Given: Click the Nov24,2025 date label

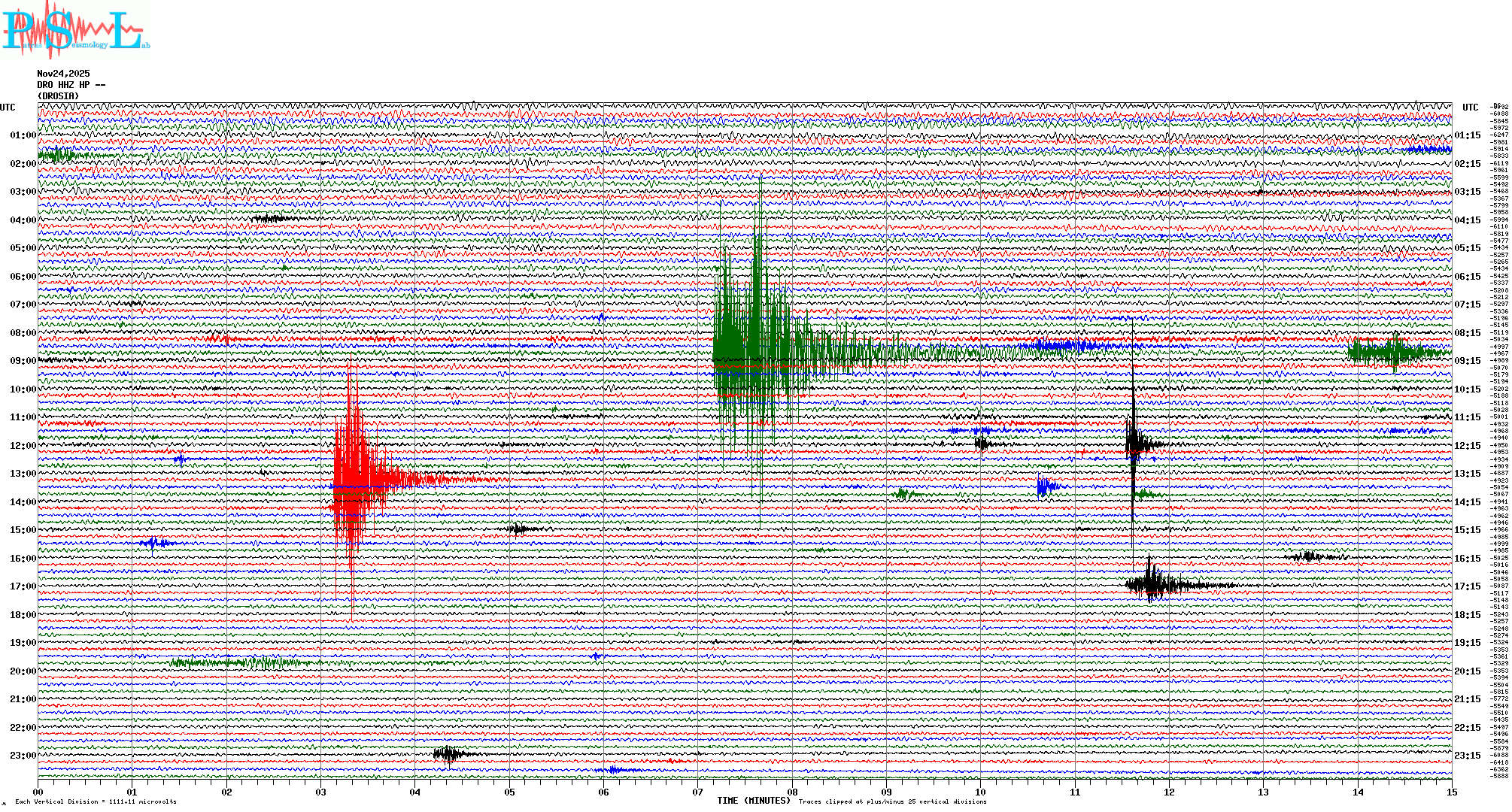Looking at the screenshot, I should (63, 74).
